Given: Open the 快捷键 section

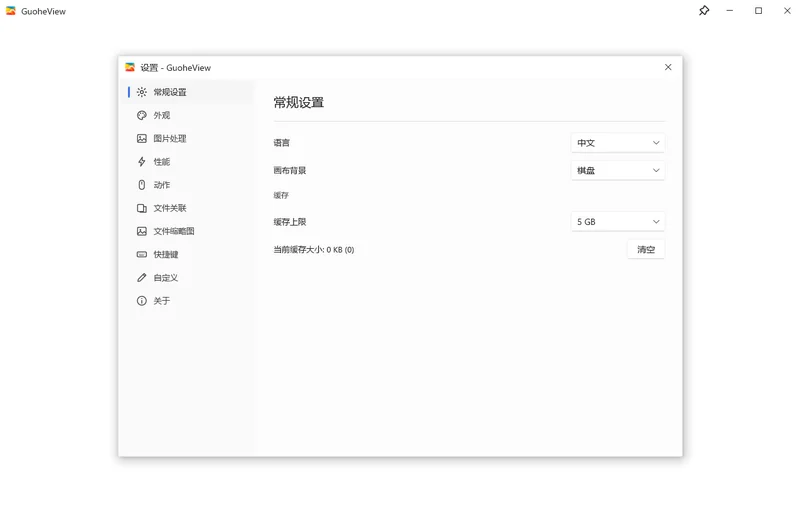Looking at the screenshot, I should [188, 254].
